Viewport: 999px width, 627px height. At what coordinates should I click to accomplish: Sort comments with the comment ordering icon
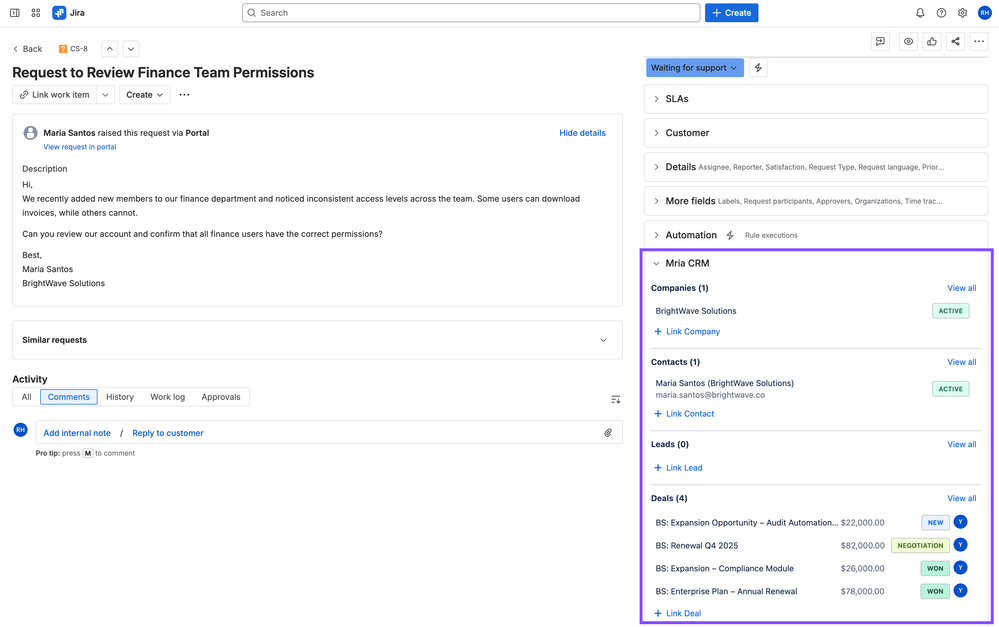coord(615,397)
